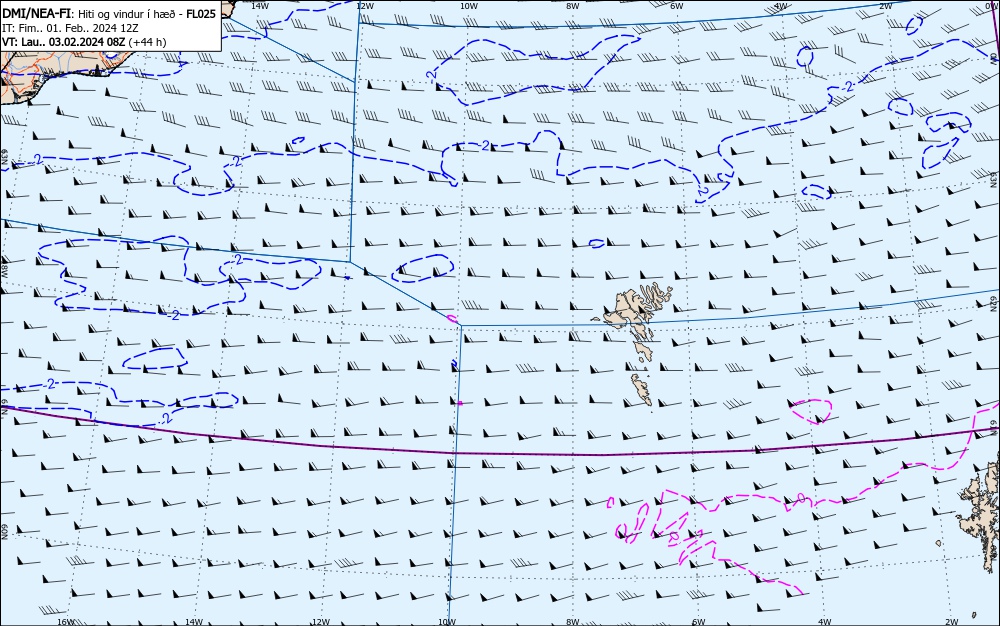This screenshot has height=626, width=1000.
Task: Click the chart title 'Hiti og vindur í hæð - FL025'
Action: coord(147,14)
